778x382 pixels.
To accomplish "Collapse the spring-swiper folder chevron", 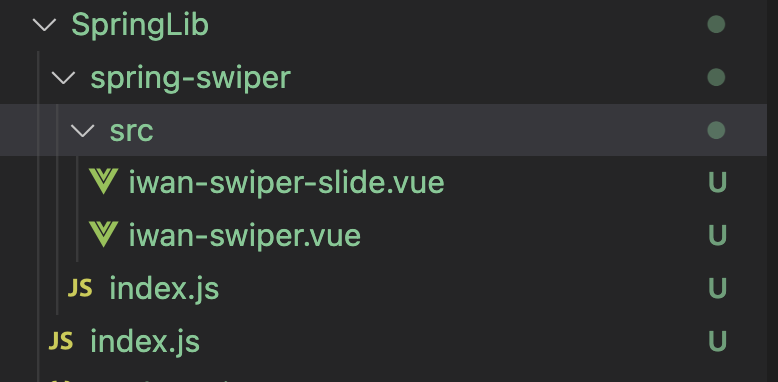I will pyautogui.click(x=64, y=78).
